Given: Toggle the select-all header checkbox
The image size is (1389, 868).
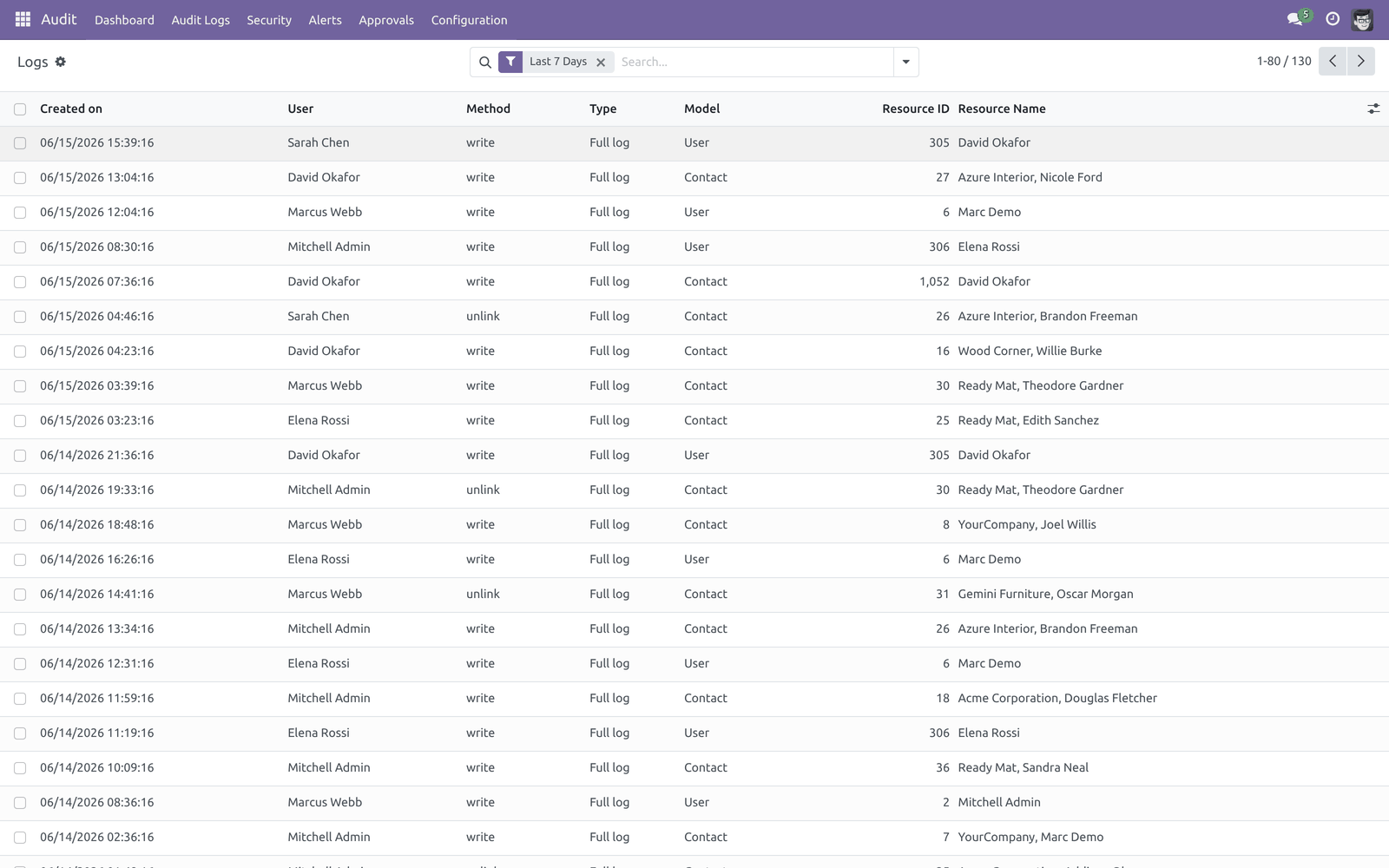Looking at the screenshot, I should [x=20, y=109].
